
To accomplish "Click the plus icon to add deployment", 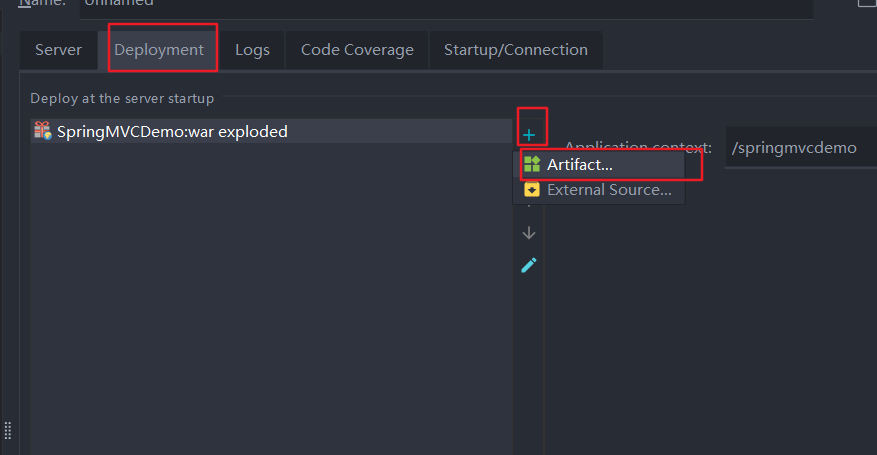I will tap(529, 134).
